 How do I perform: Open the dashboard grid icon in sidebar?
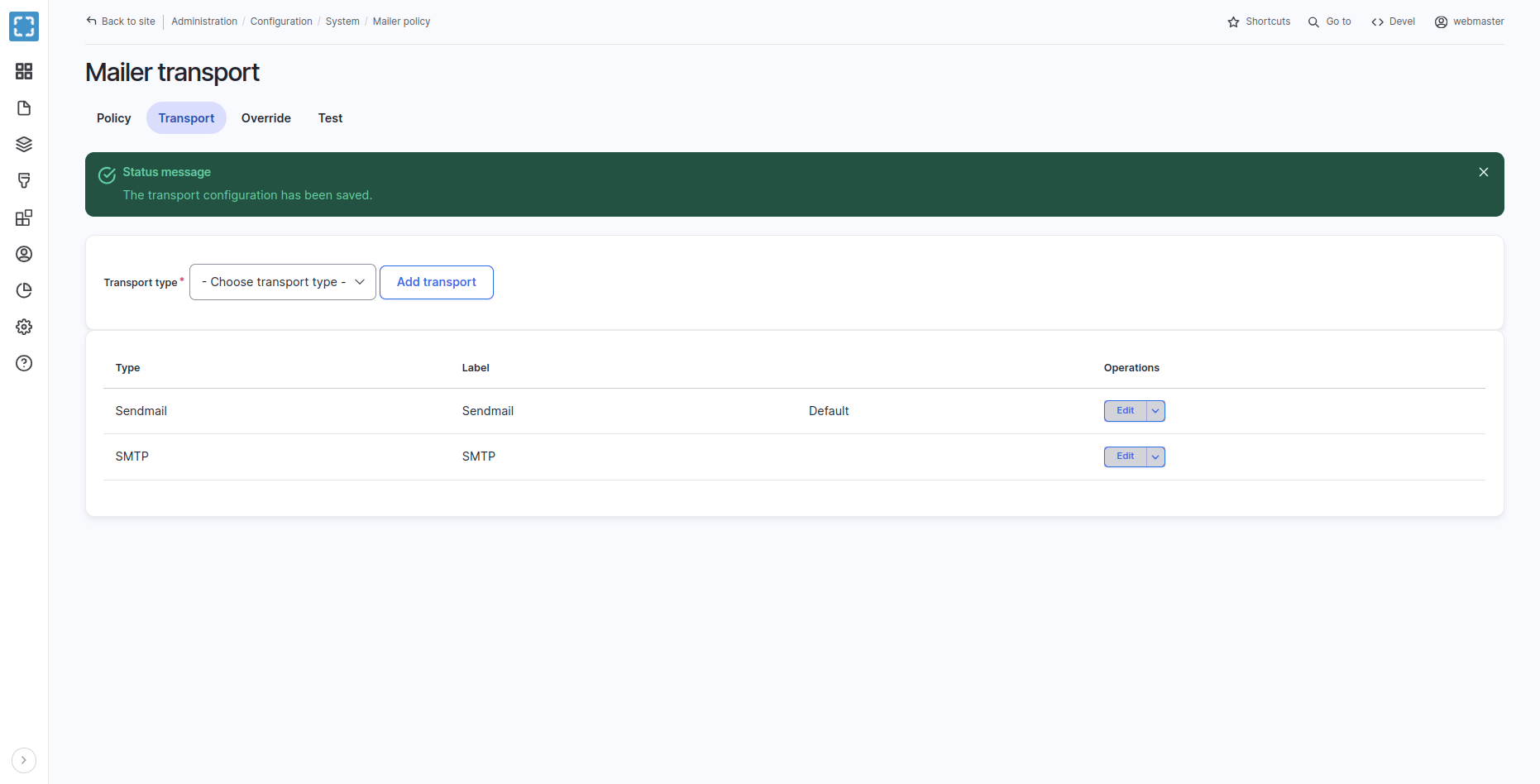click(24, 71)
